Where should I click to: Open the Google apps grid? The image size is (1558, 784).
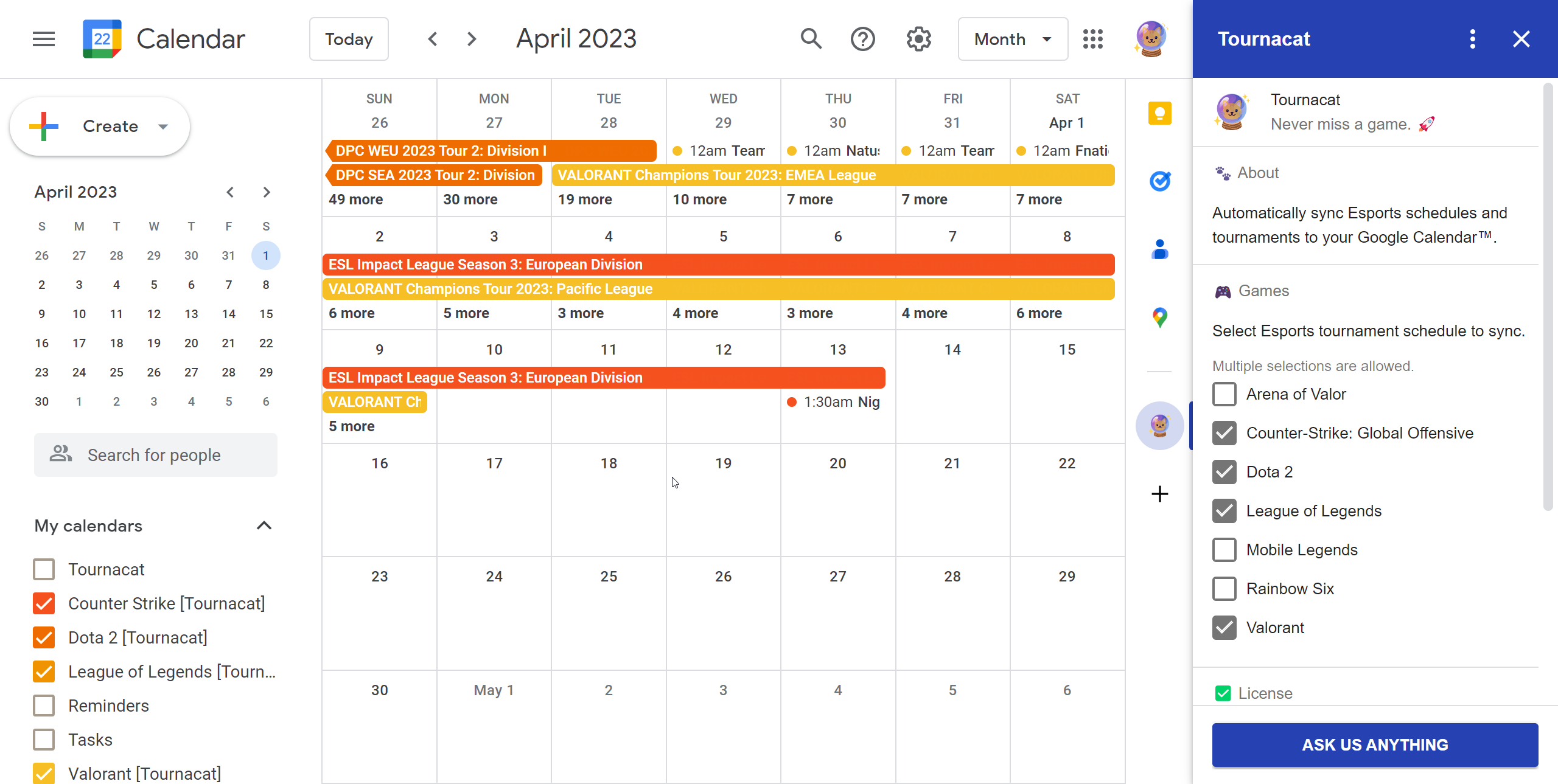[x=1092, y=39]
